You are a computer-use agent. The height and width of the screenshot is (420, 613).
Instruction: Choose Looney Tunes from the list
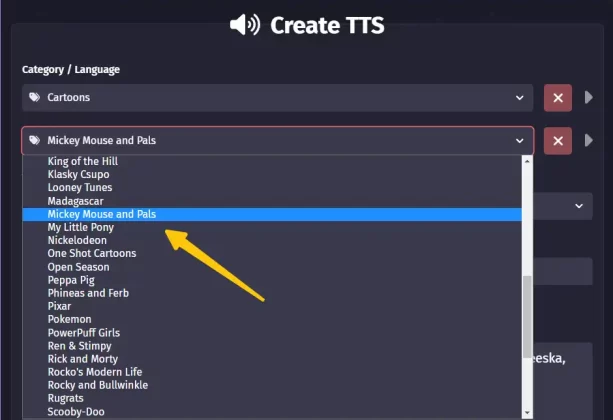click(272, 188)
